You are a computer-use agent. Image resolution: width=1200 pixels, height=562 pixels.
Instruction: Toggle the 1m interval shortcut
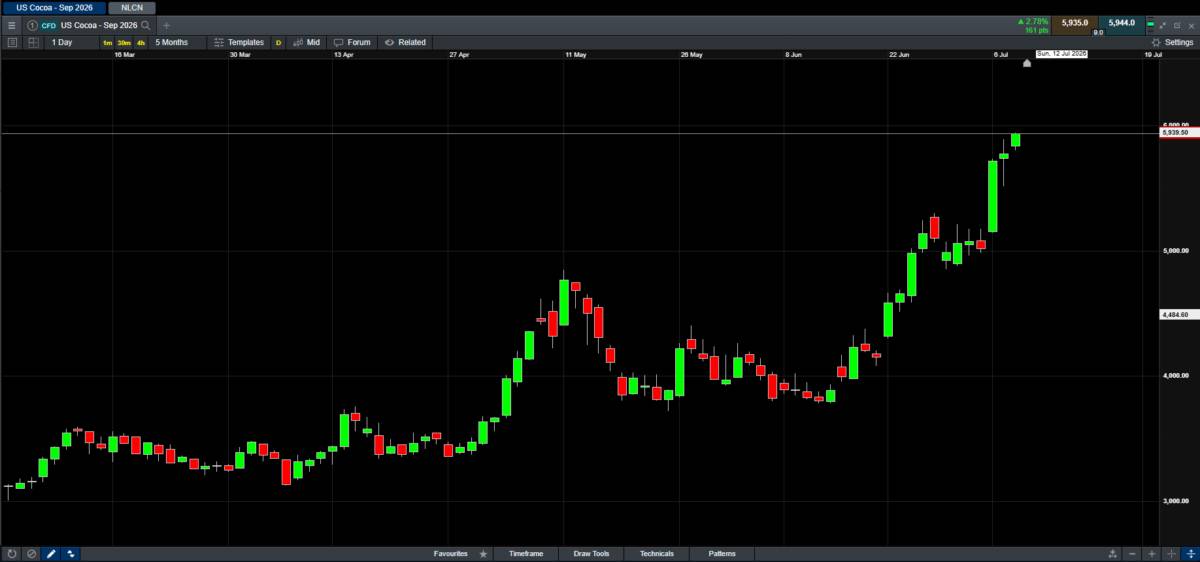[x=108, y=43]
